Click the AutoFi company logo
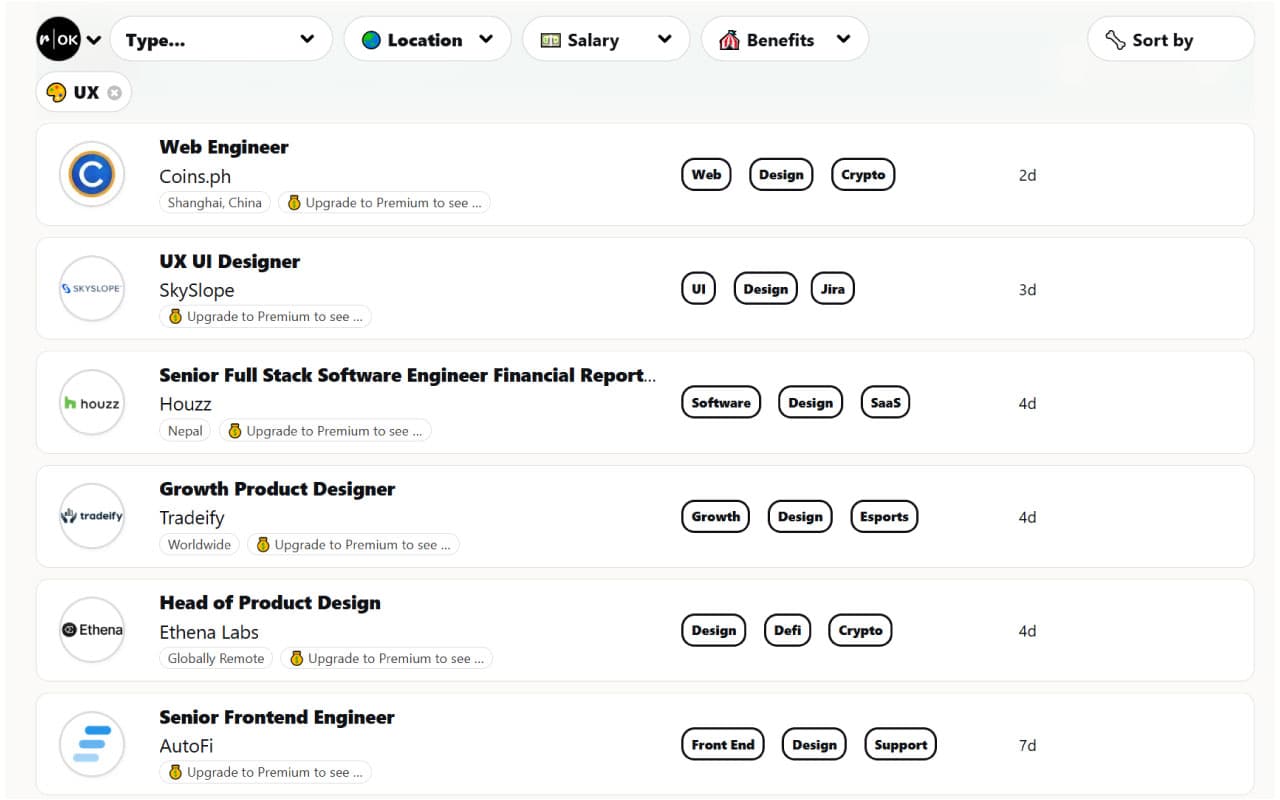The image size is (1280, 800). [92, 745]
